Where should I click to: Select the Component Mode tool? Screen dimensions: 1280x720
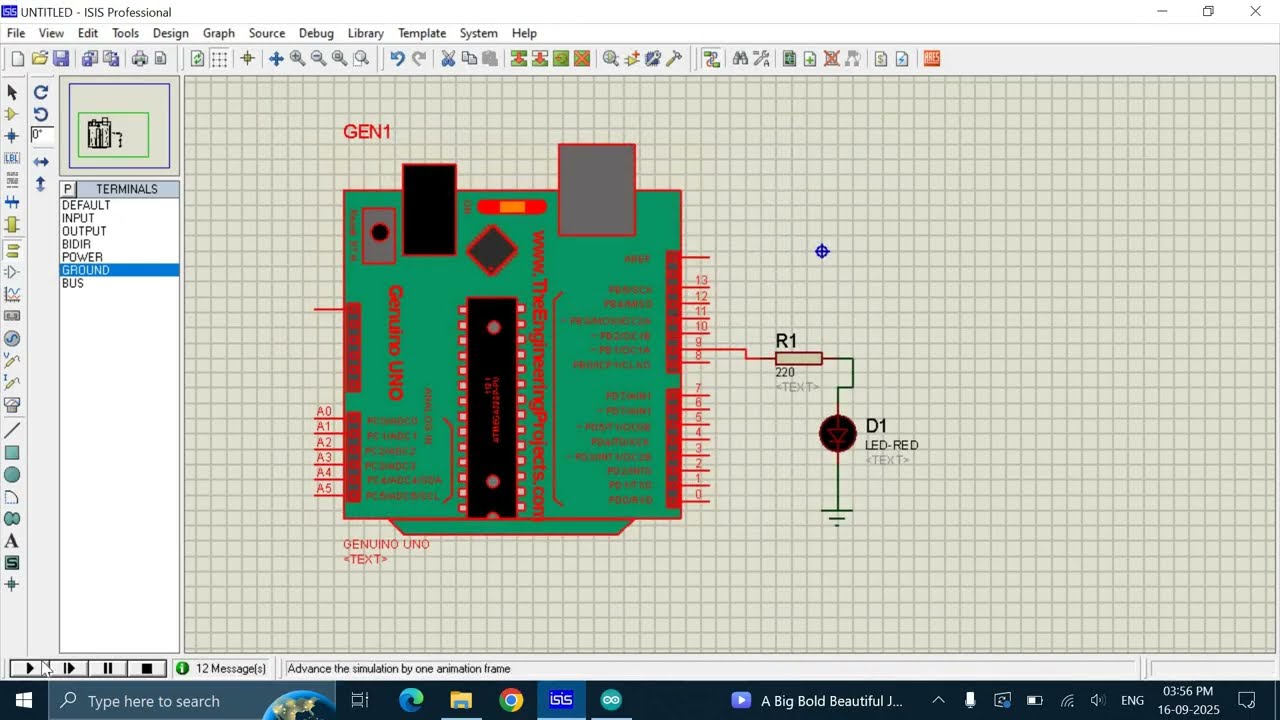[12, 114]
